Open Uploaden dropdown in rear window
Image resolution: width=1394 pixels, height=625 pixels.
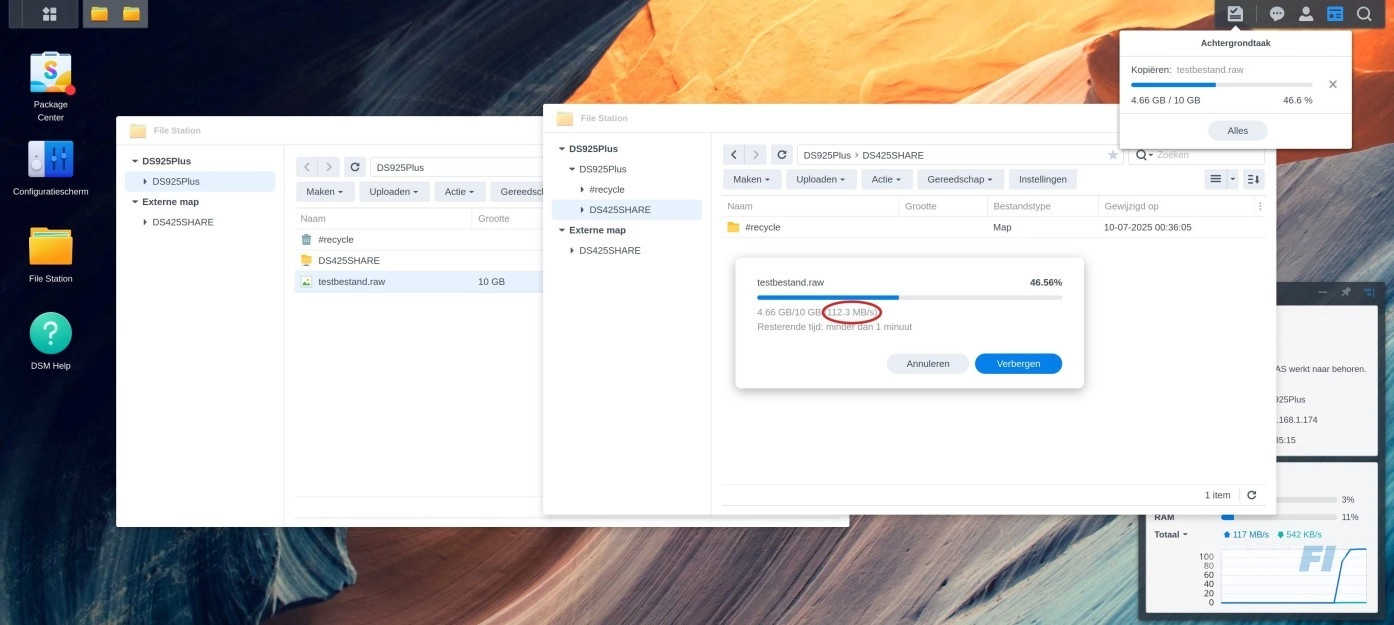[395, 191]
